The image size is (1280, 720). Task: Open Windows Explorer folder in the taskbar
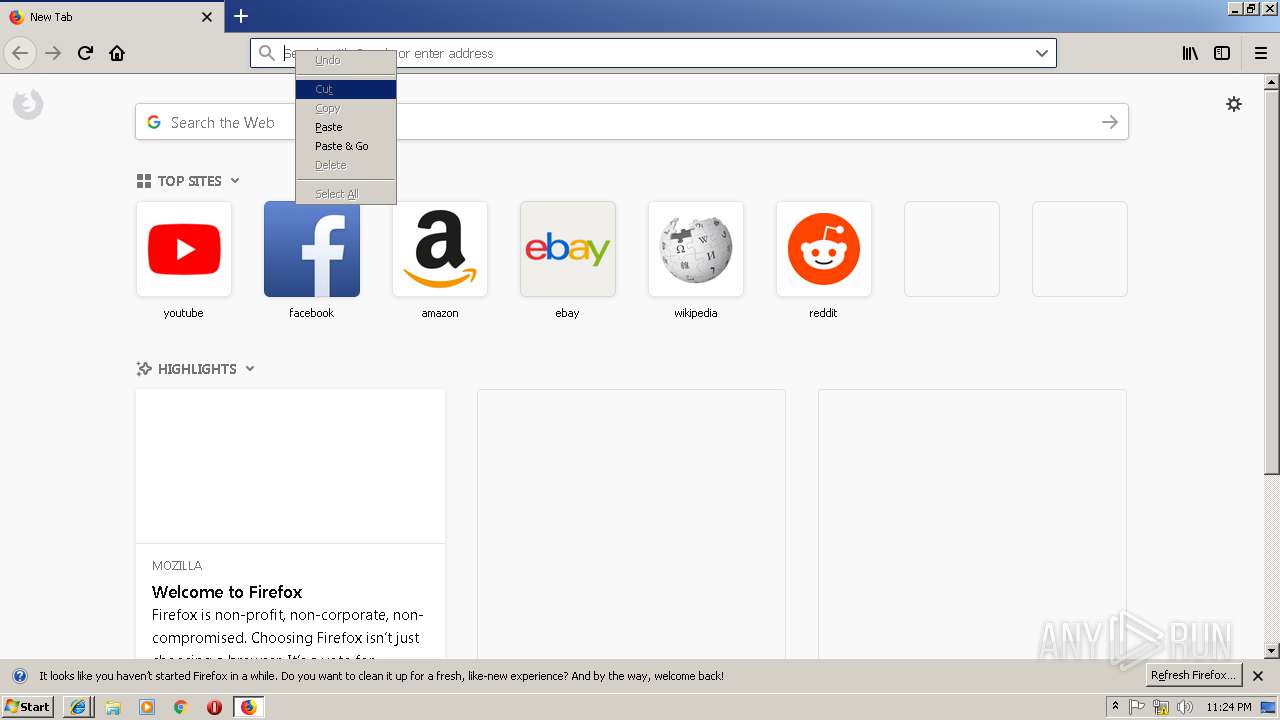coord(113,707)
